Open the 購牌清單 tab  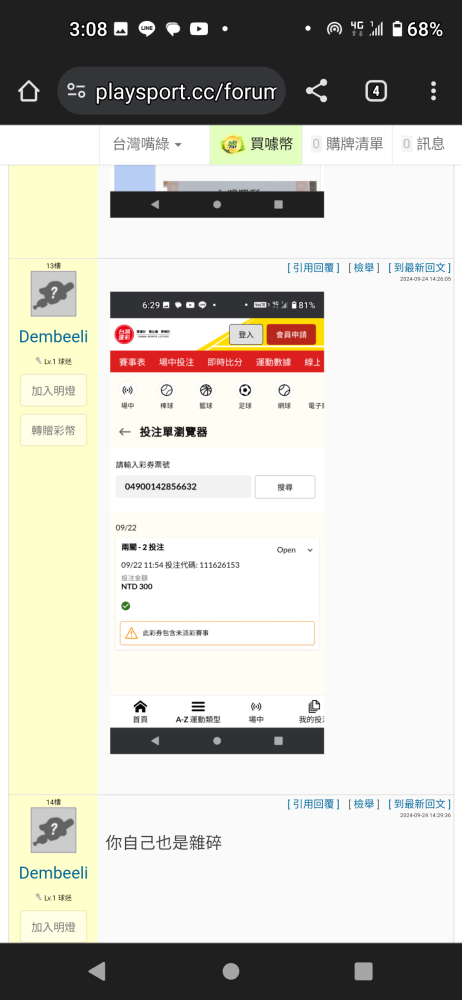(347, 144)
